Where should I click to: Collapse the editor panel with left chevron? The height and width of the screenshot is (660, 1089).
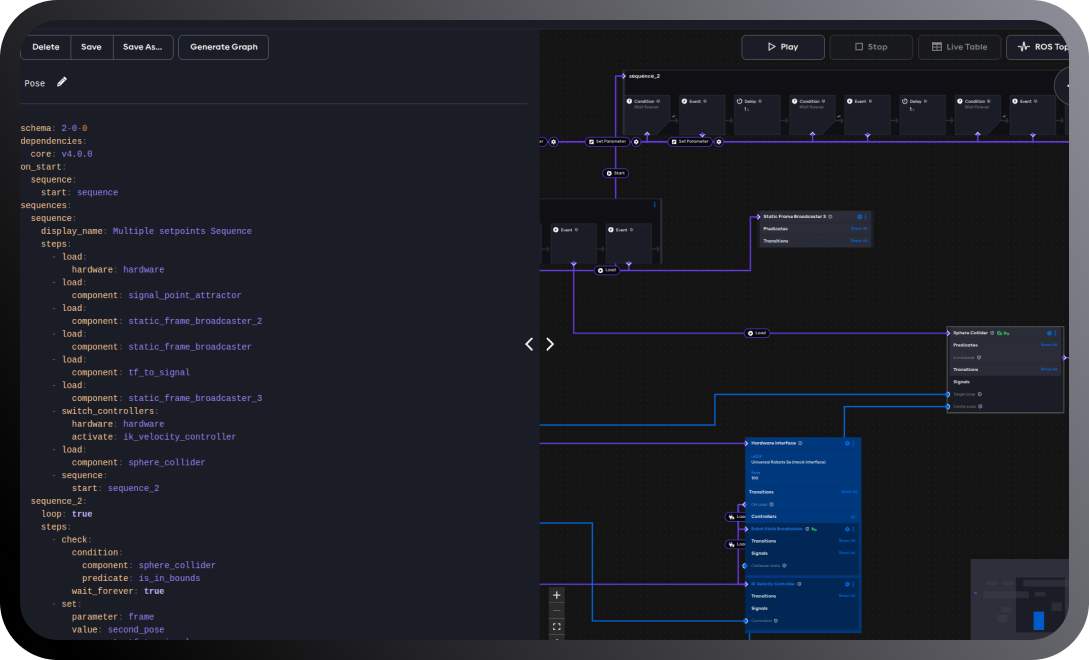(x=529, y=344)
